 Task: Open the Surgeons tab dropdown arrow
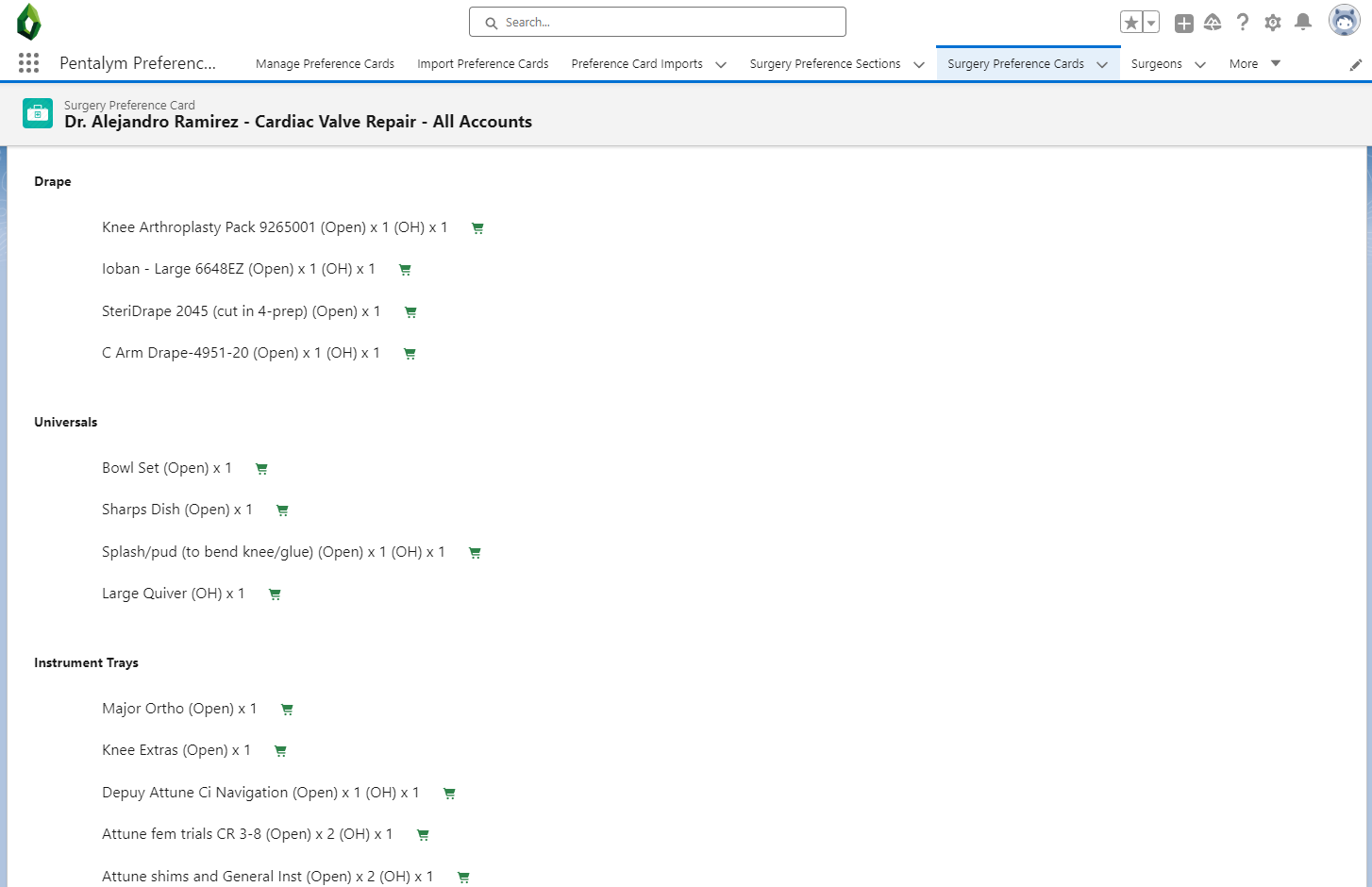1200,65
